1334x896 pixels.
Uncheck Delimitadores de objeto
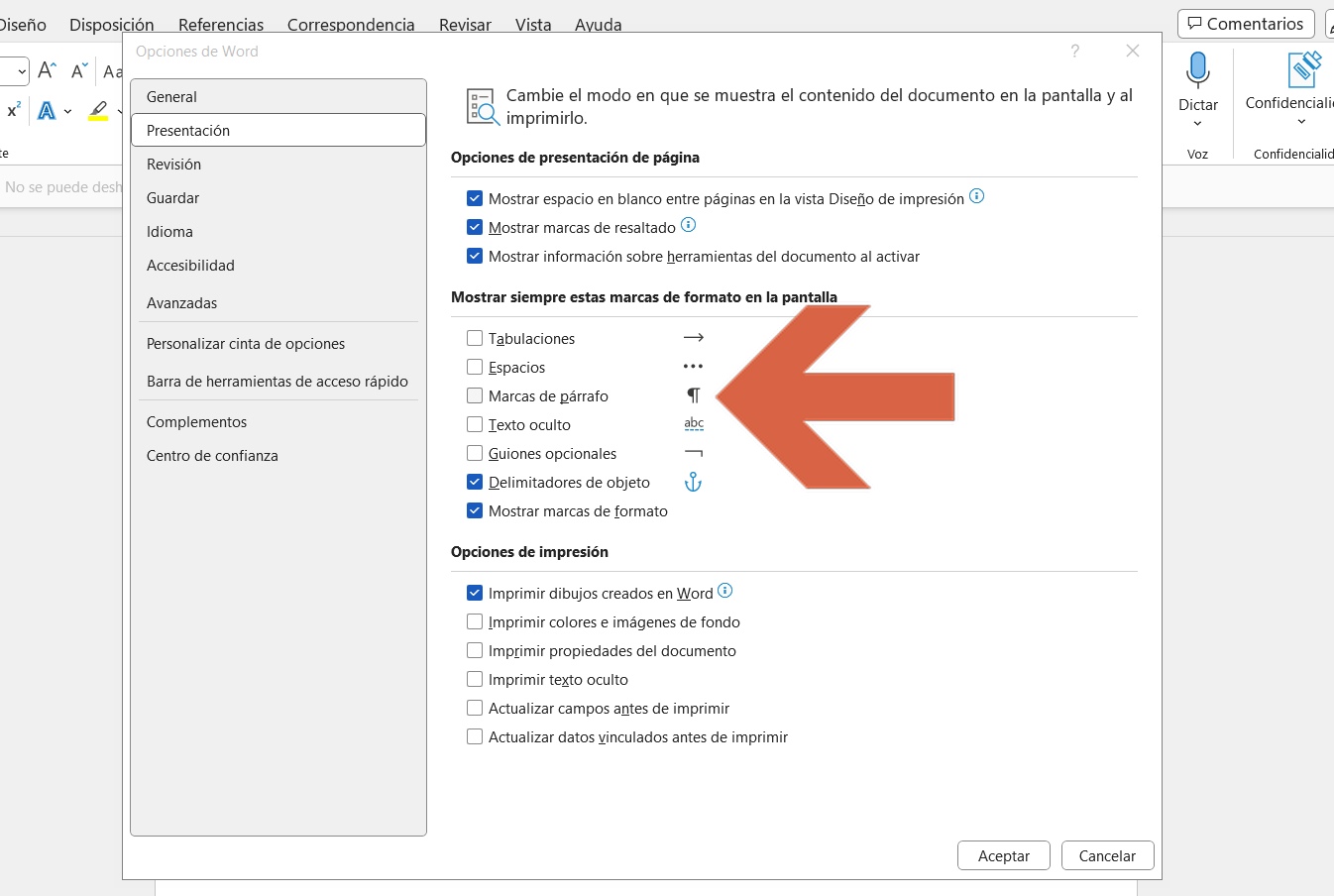(x=475, y=482)
